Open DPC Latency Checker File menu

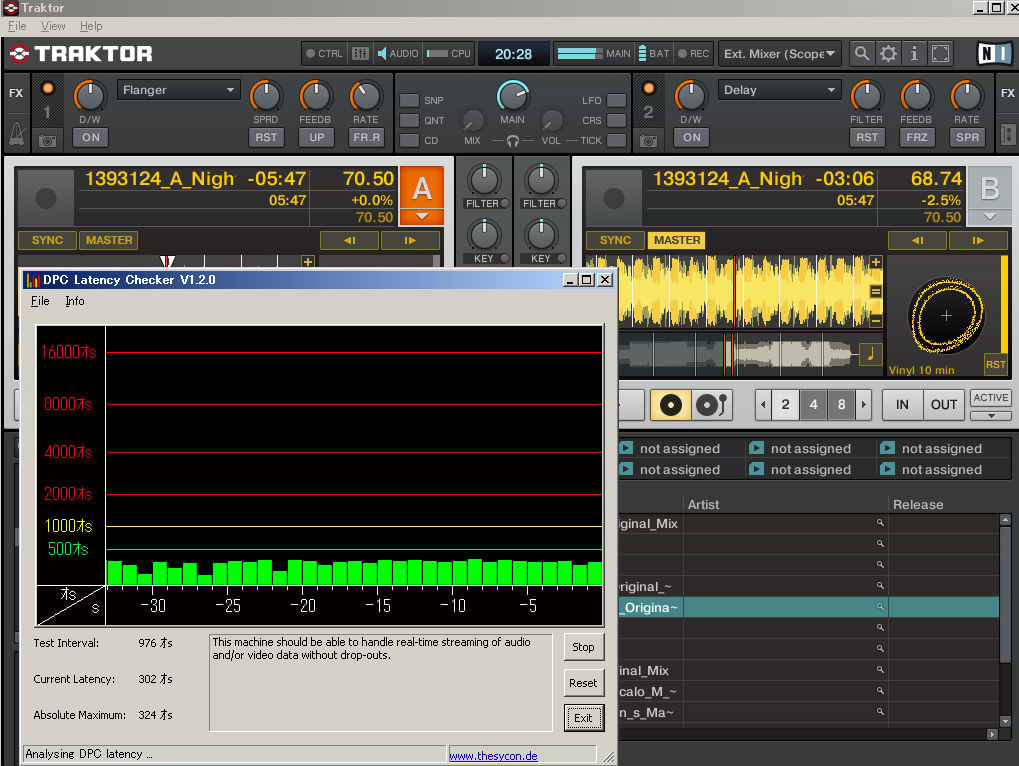pos(40,301)
